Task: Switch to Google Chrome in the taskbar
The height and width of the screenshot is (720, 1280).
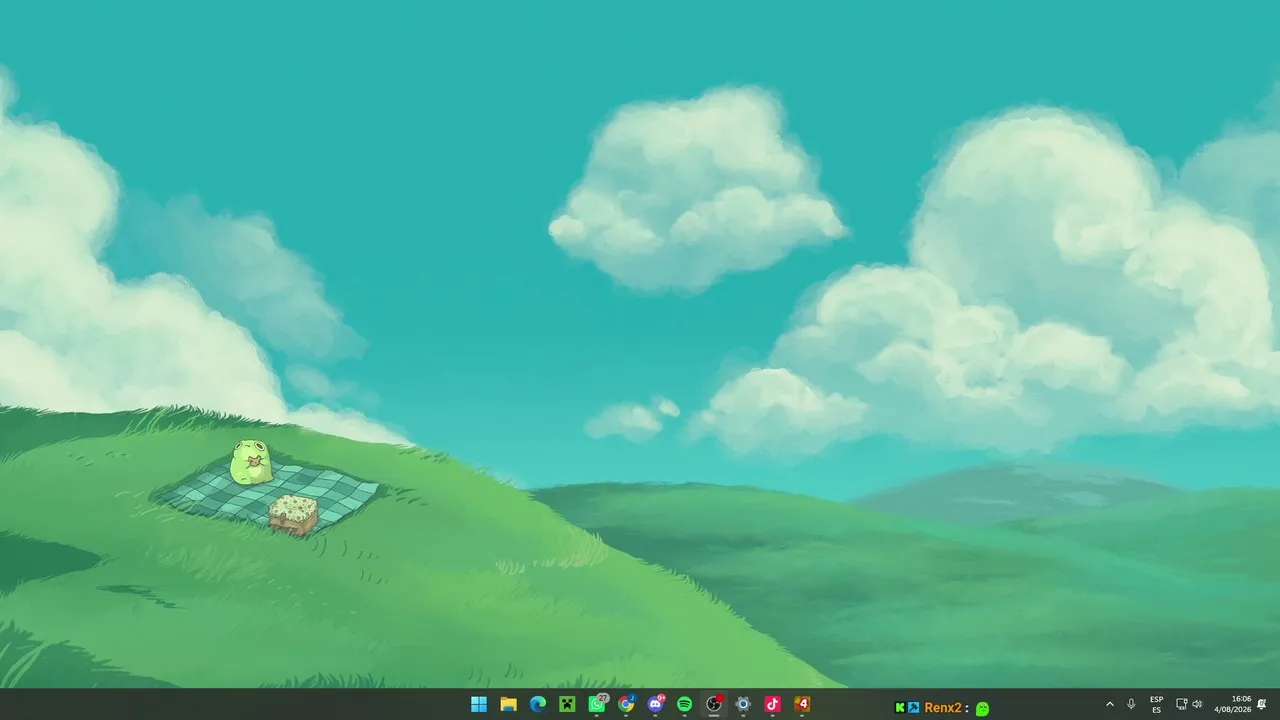Action: [626, 704]
